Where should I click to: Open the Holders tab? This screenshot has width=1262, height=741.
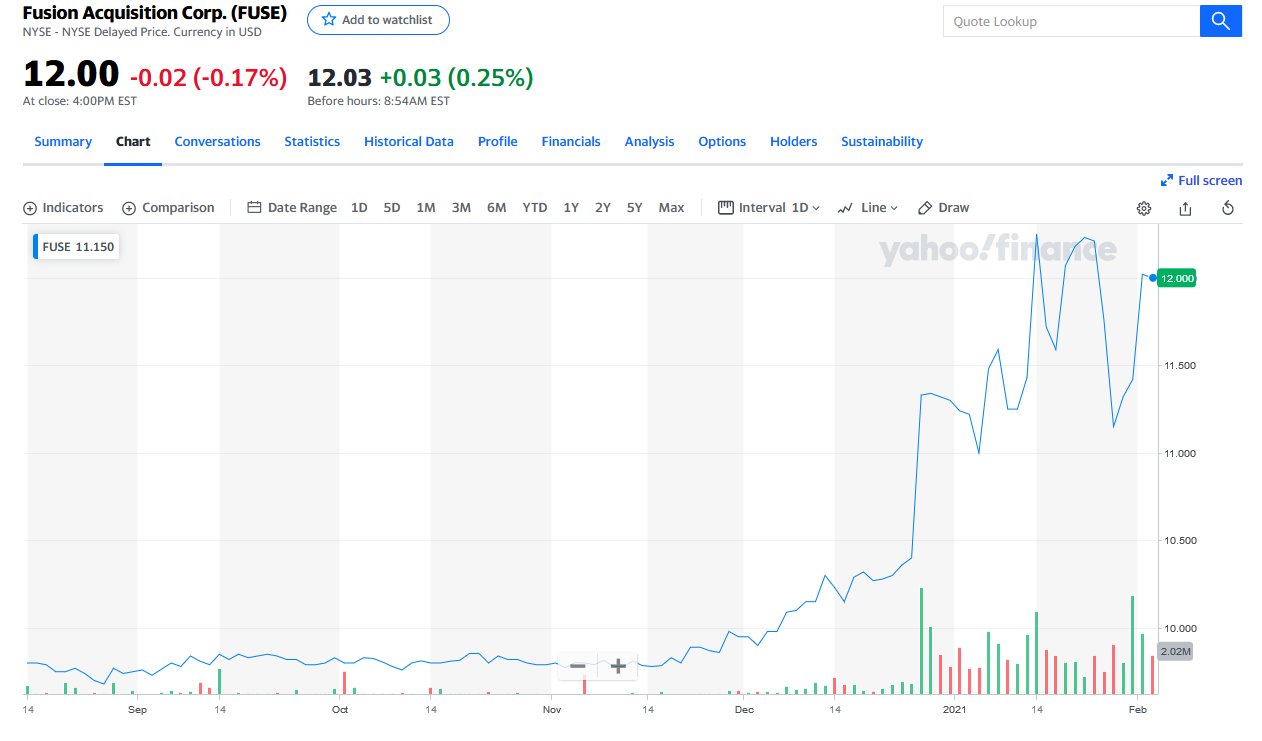(793, 142)
